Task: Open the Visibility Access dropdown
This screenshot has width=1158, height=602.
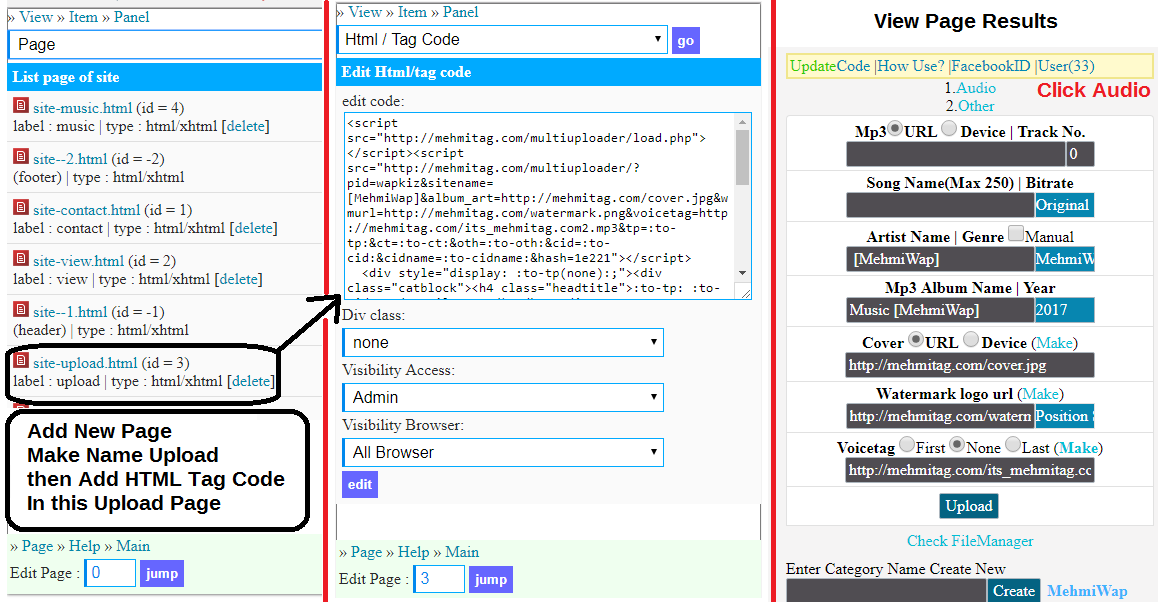Action: 502,397
